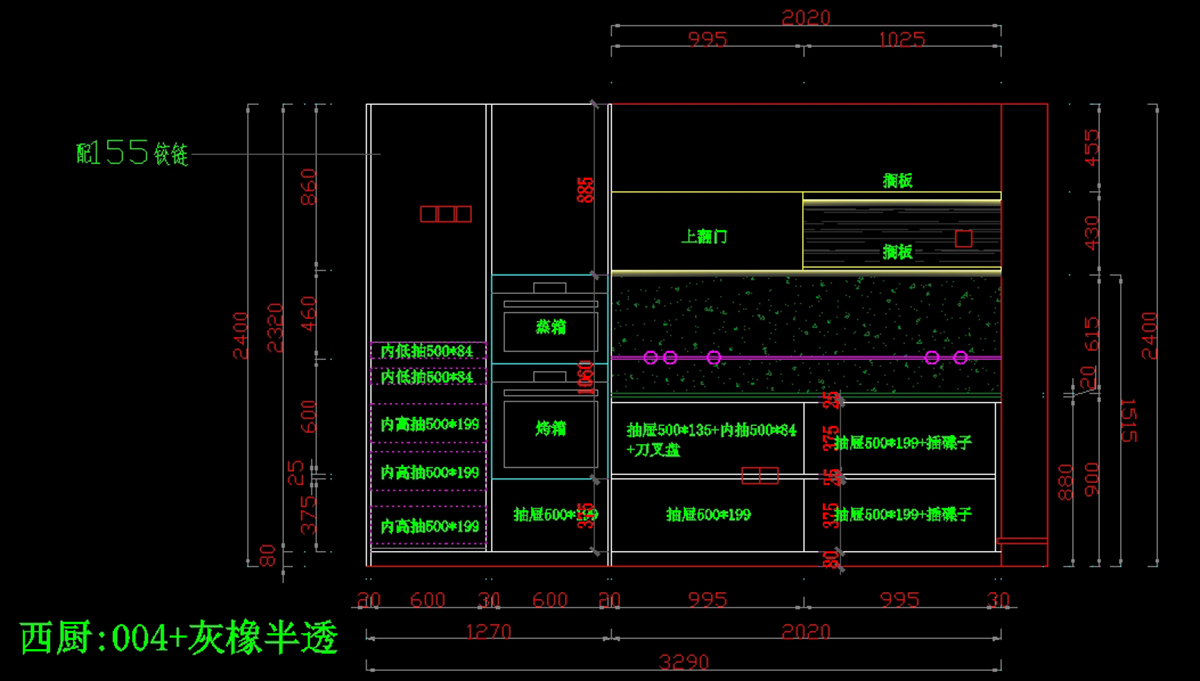Select the 3290 overall width dimension
Viewport: 1200px width, 681px height.
(x=683, y=663)
